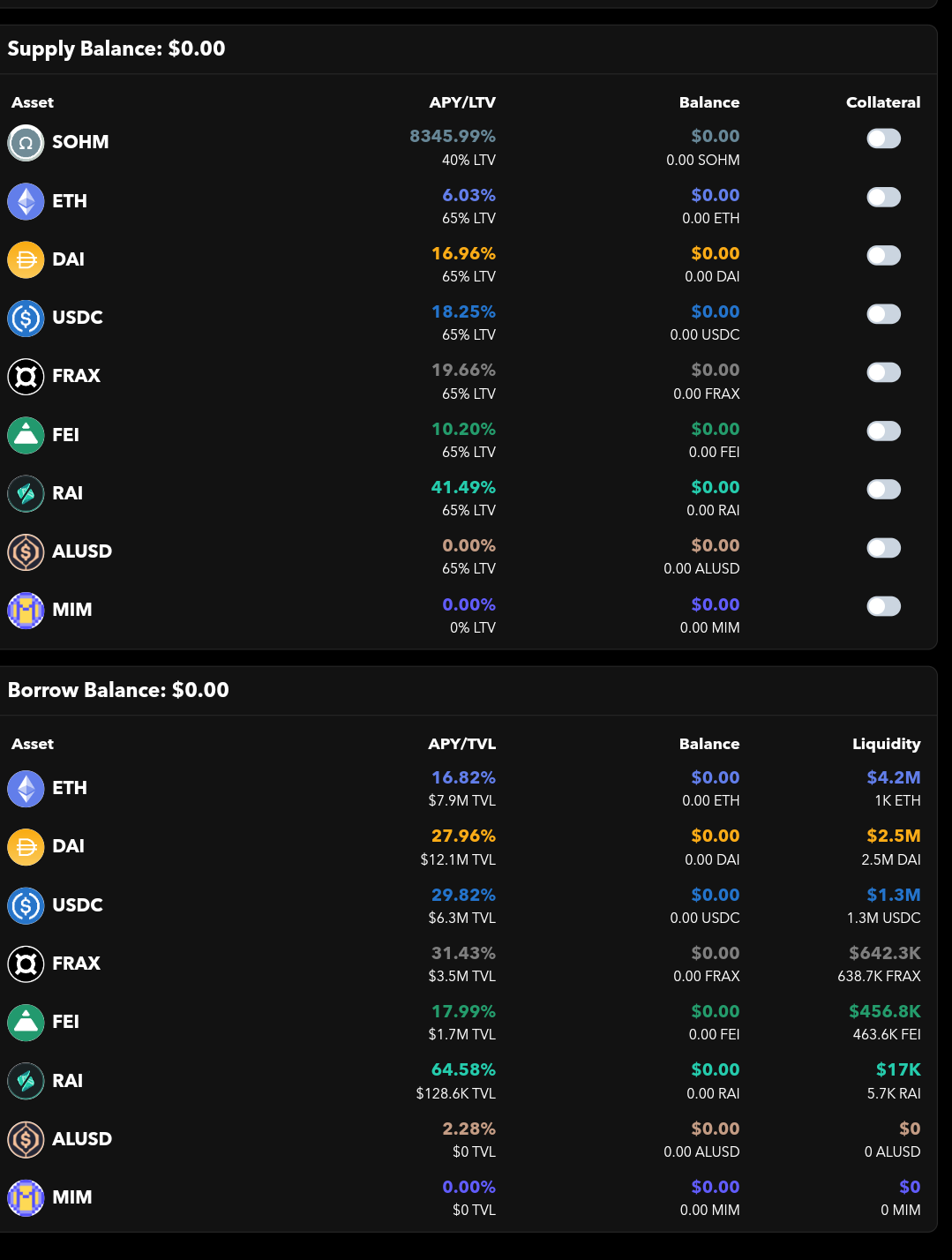Select the ETH icon in Supply list
952x1260 pixels.
(x=26, y=200)
